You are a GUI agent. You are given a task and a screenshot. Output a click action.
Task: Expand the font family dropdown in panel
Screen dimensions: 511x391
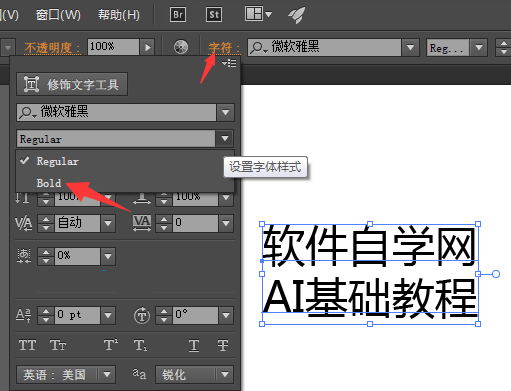coord(225,112)
